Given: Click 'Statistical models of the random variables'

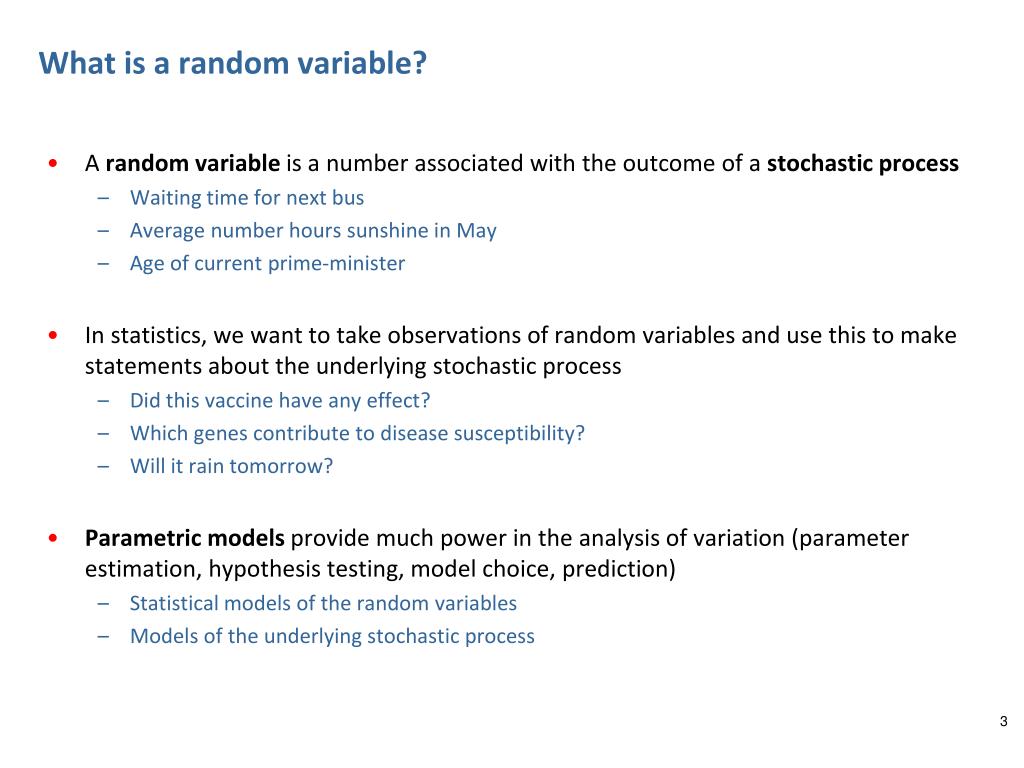Looking at the screenshot, I should tap(323, 603).
